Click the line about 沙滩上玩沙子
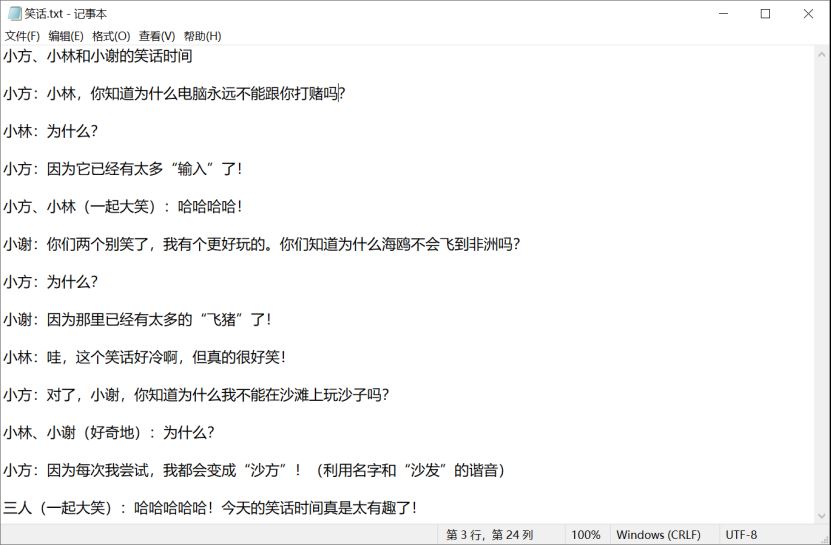831x545 pixels. (196, 394)
